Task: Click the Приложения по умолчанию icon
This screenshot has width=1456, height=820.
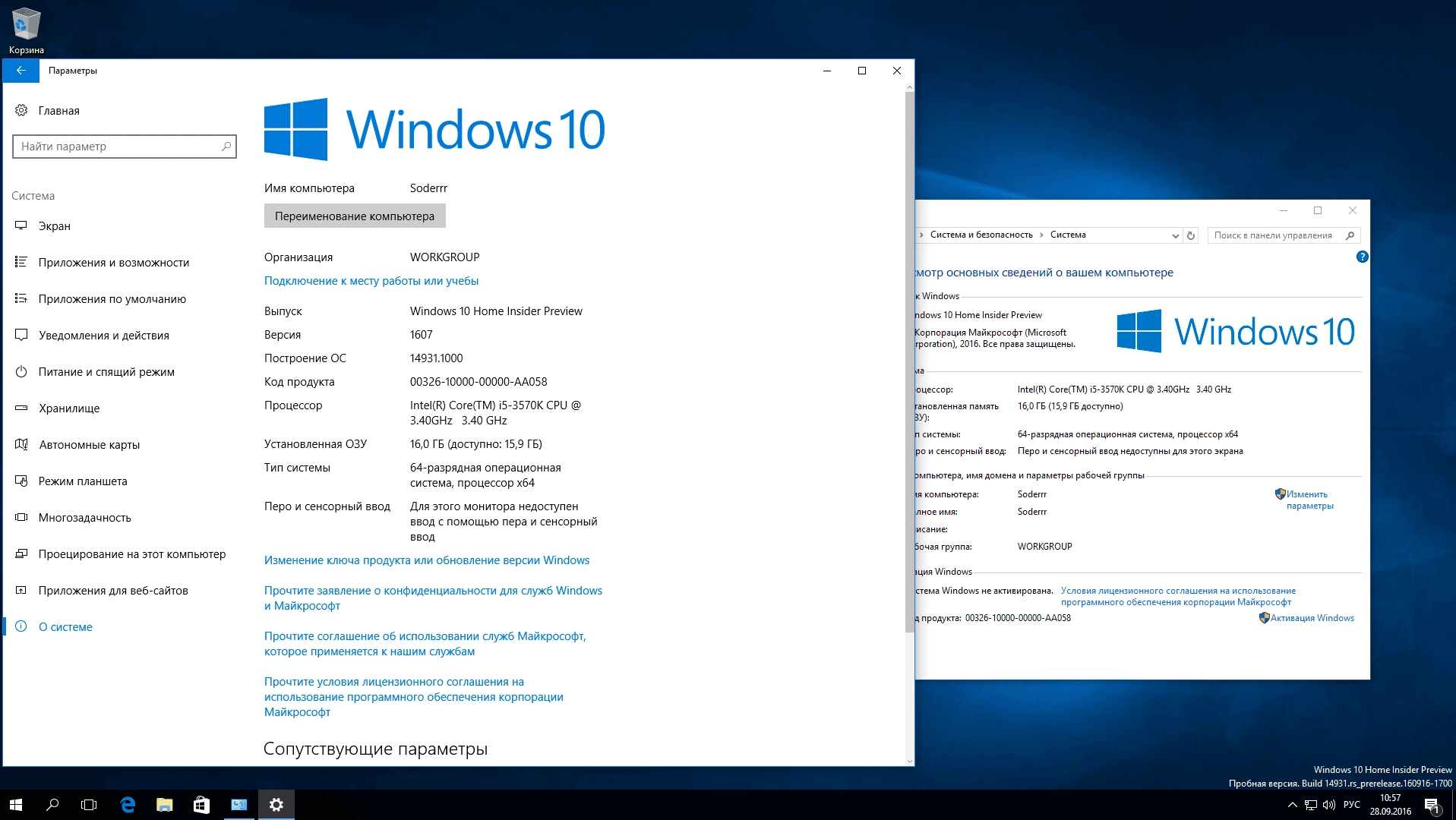Action: click(21, 299)
